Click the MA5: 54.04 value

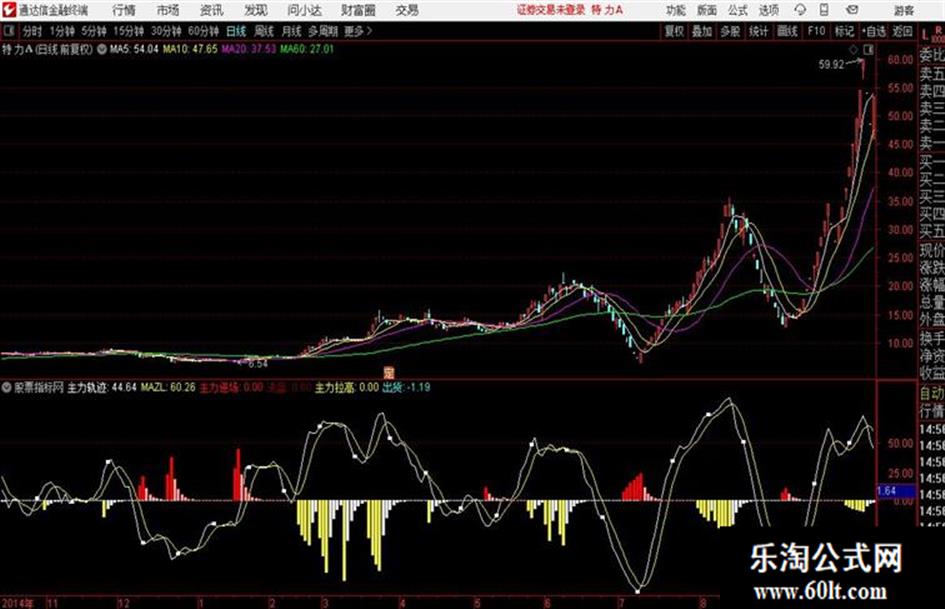tap(134, 49)
